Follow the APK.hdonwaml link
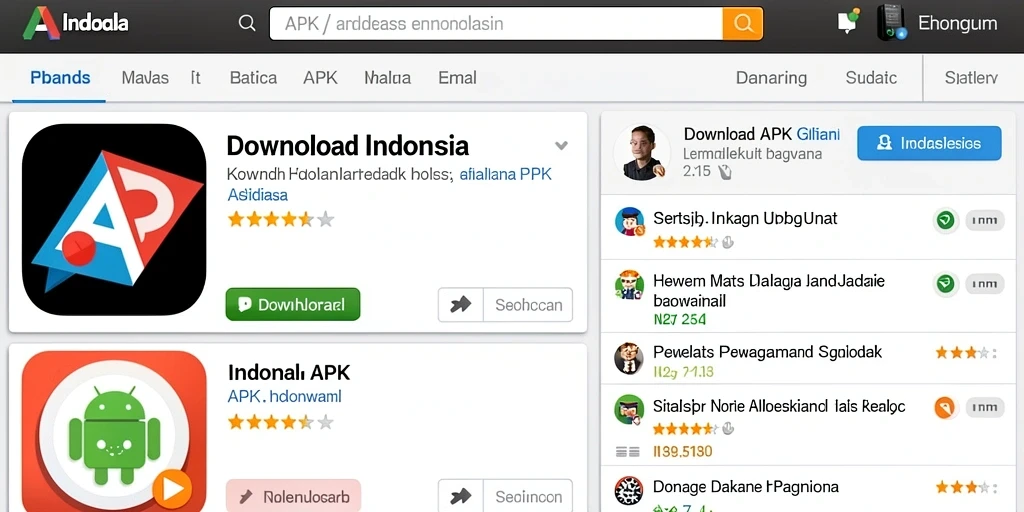The height and width of the screenshot is (512, 1024). click(285, 396)
